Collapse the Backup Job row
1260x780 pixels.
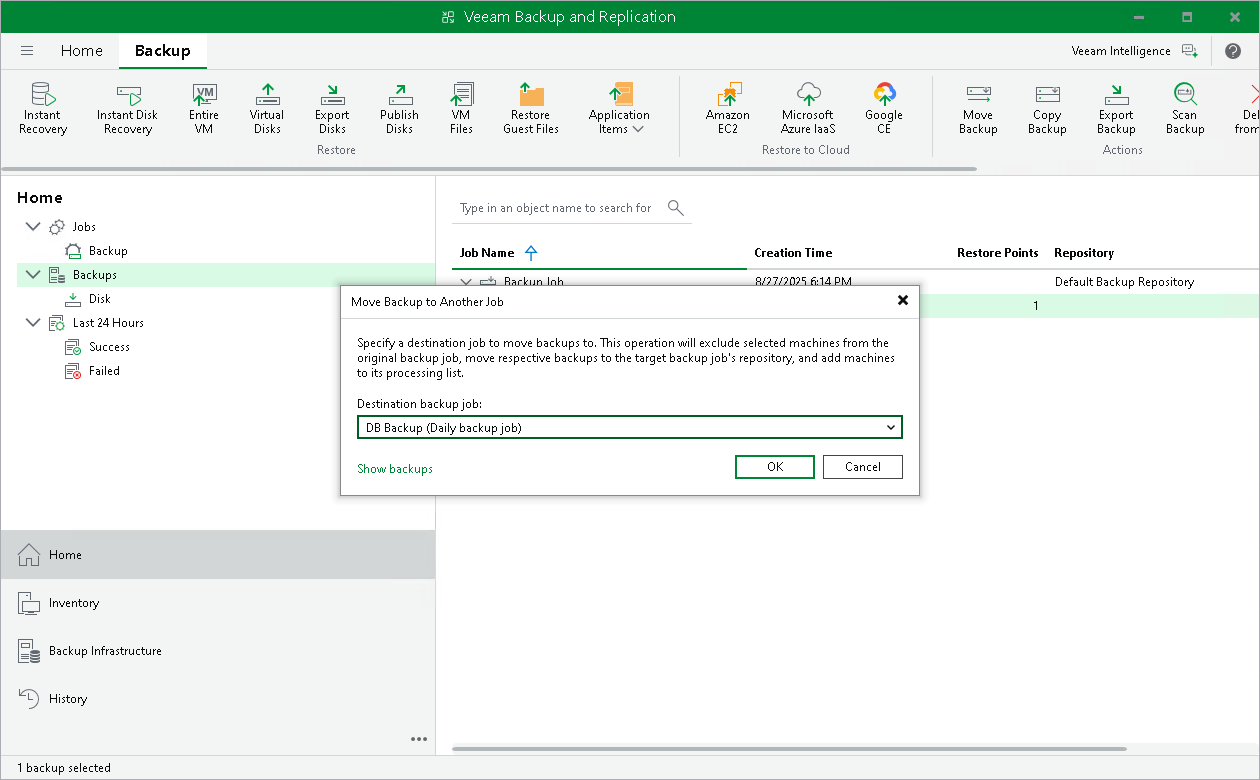[x=466, y=282]
